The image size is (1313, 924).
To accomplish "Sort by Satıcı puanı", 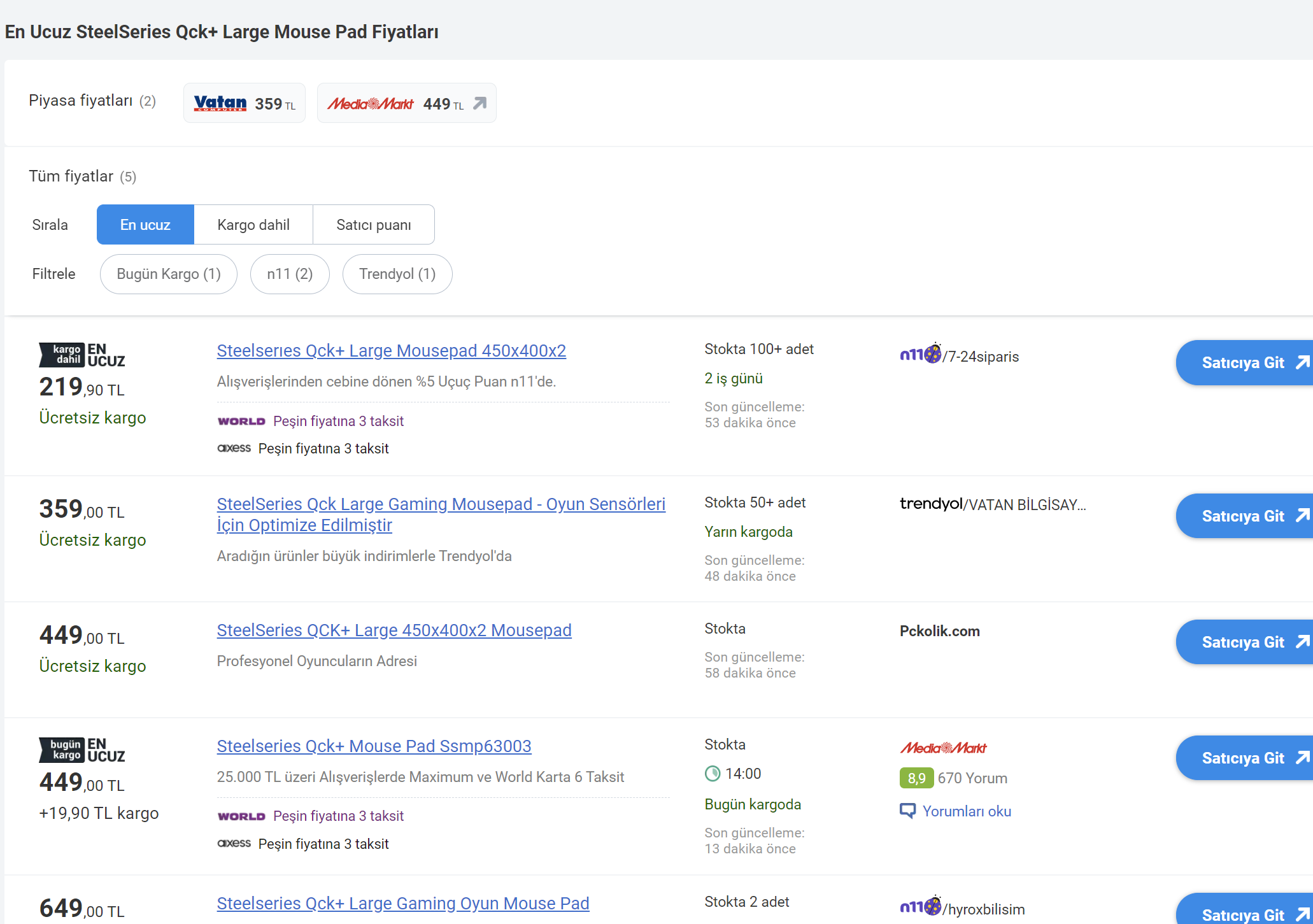I will 374,225.
